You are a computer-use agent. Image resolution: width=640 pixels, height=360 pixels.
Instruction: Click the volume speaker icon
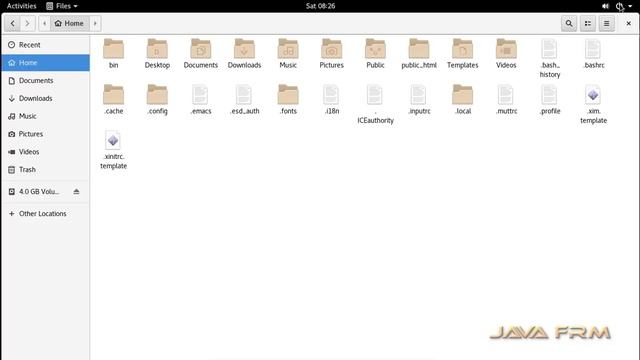tap(605, 6)
